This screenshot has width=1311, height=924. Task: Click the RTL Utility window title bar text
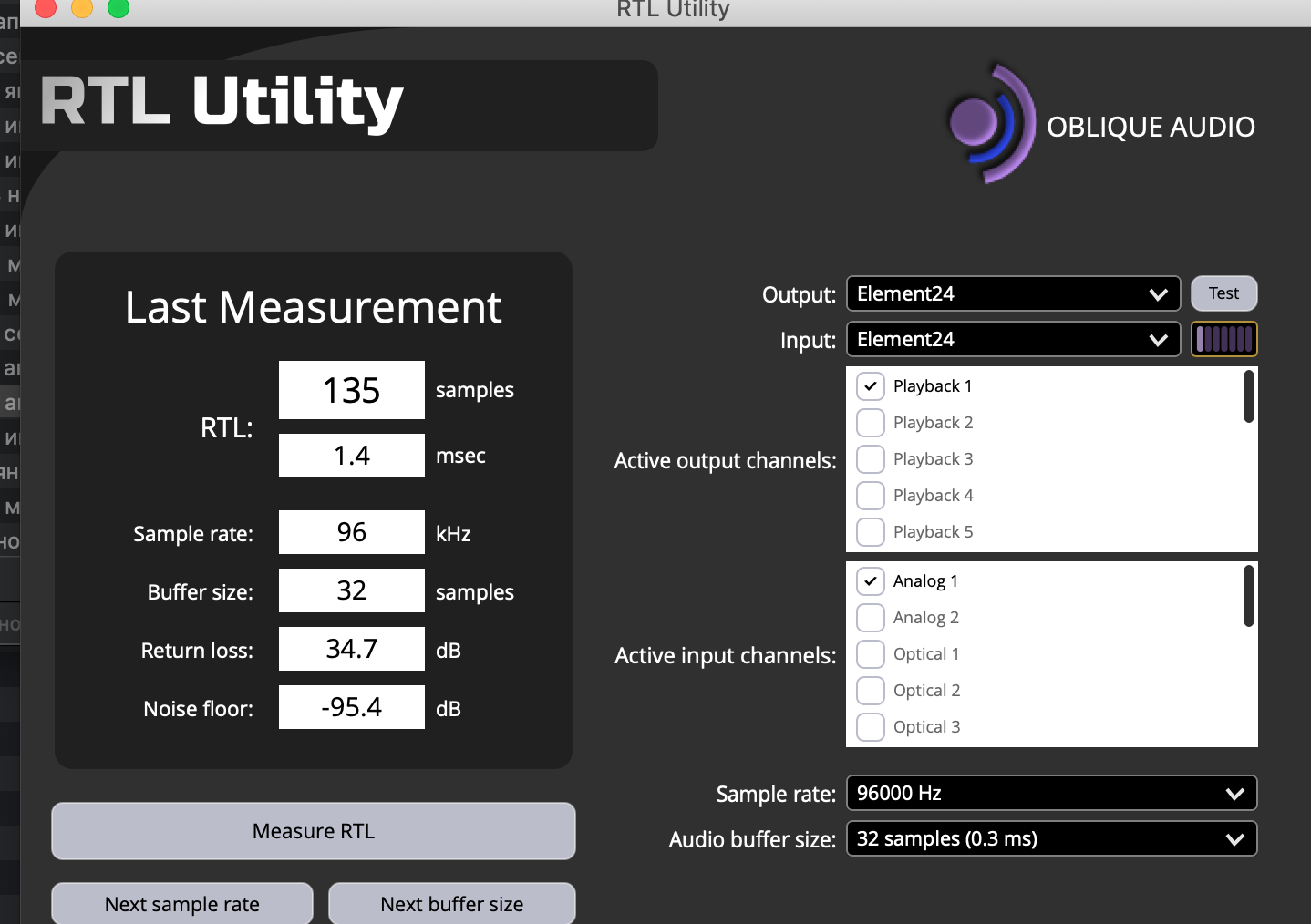[673, 10]
